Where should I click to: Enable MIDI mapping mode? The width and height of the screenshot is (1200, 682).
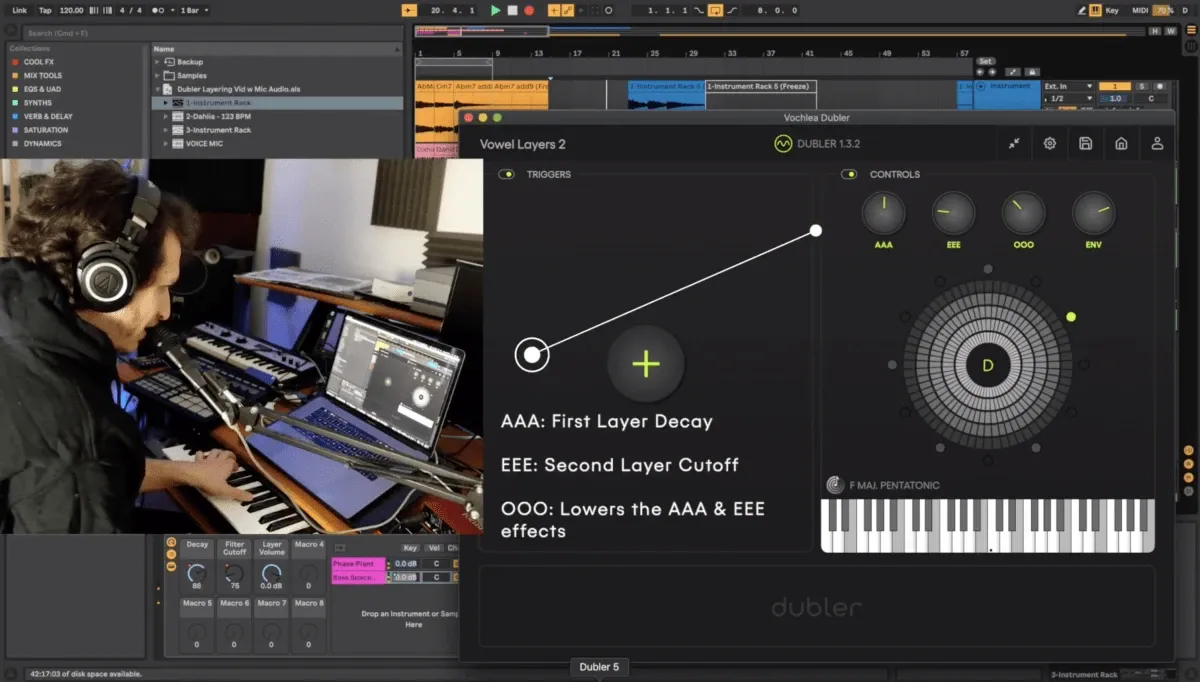[1139, 10]
